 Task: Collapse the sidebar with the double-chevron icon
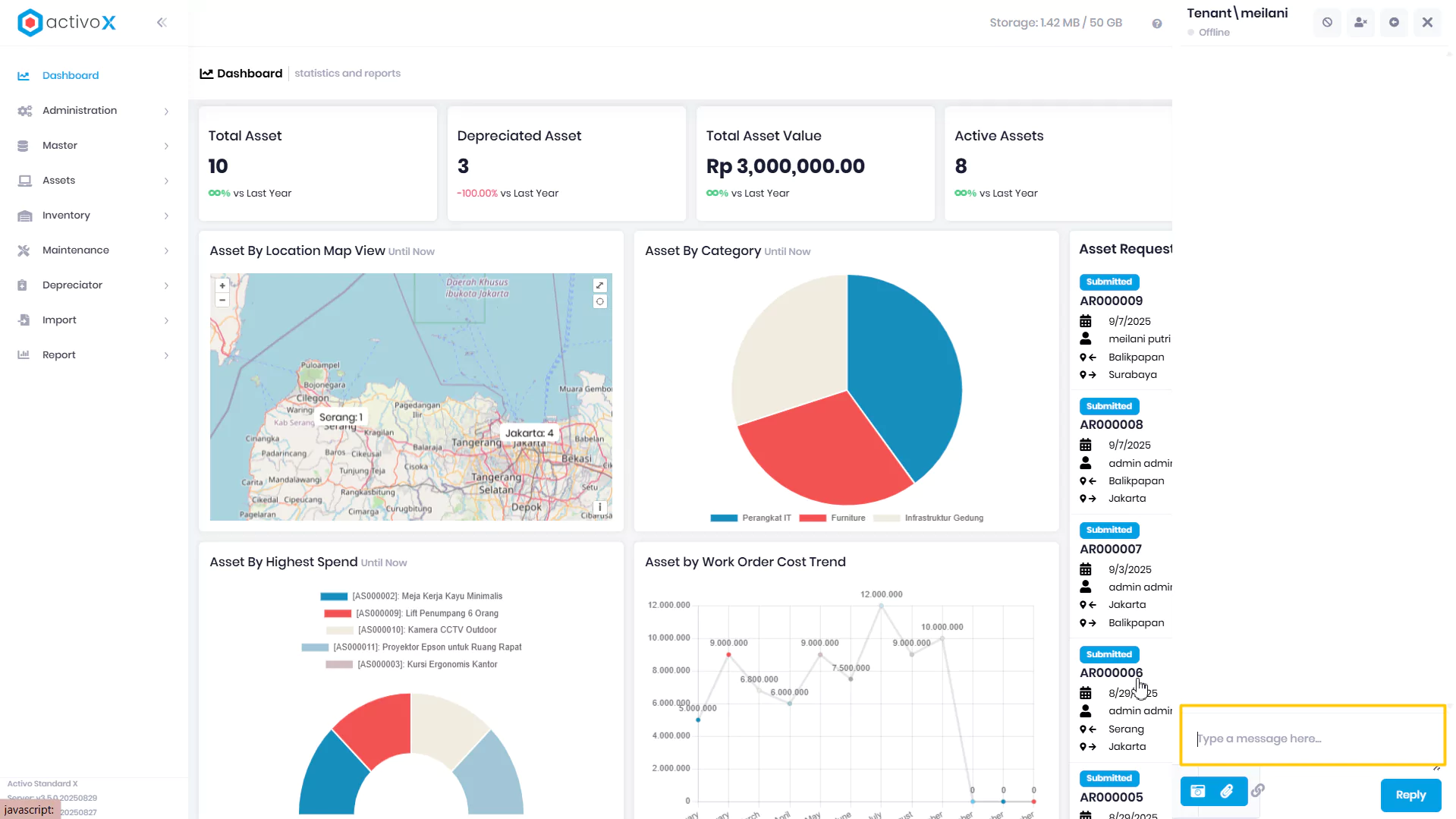click(x=162, y=23)
